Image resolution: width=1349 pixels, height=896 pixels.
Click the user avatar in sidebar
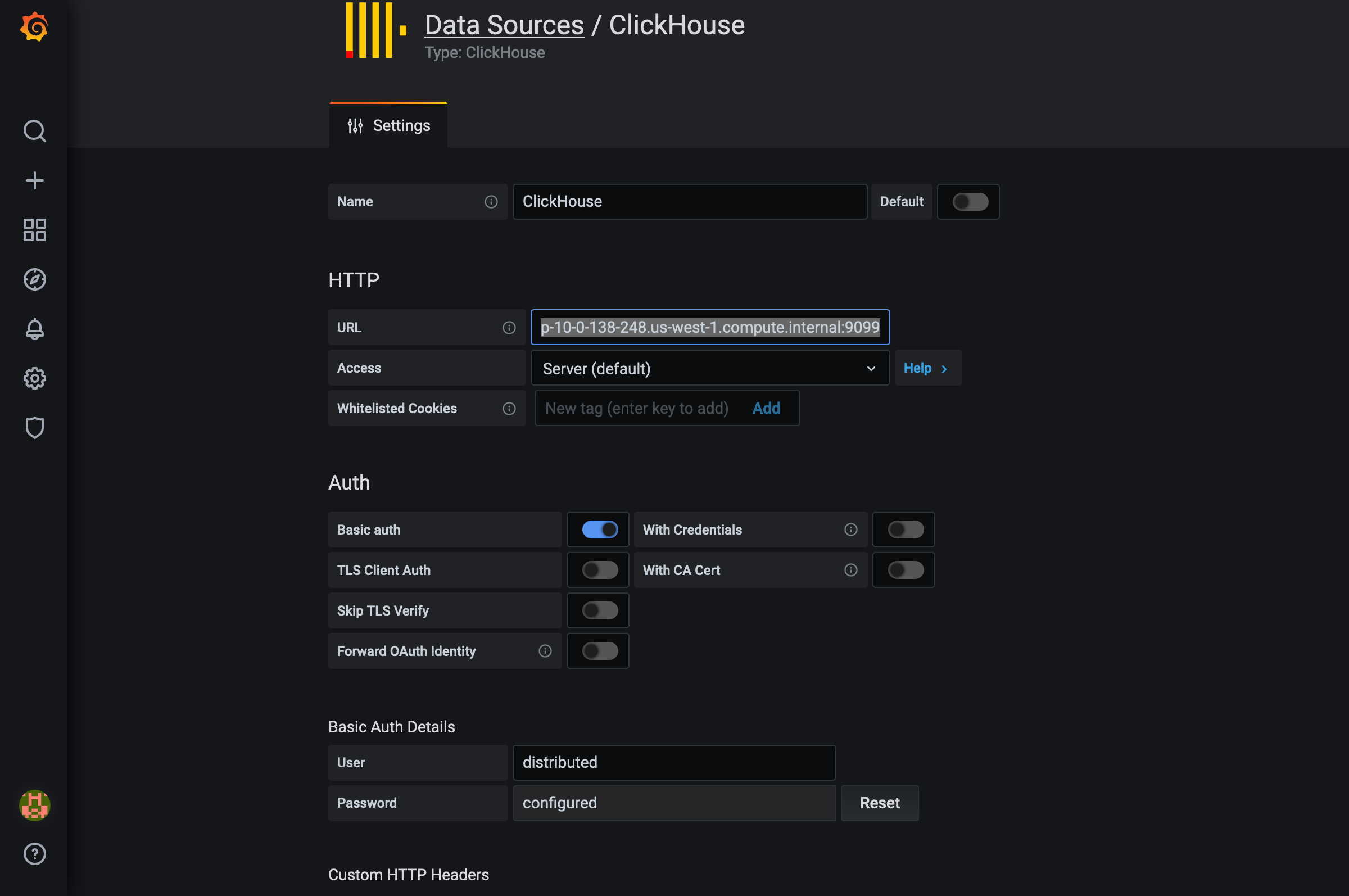34,805
